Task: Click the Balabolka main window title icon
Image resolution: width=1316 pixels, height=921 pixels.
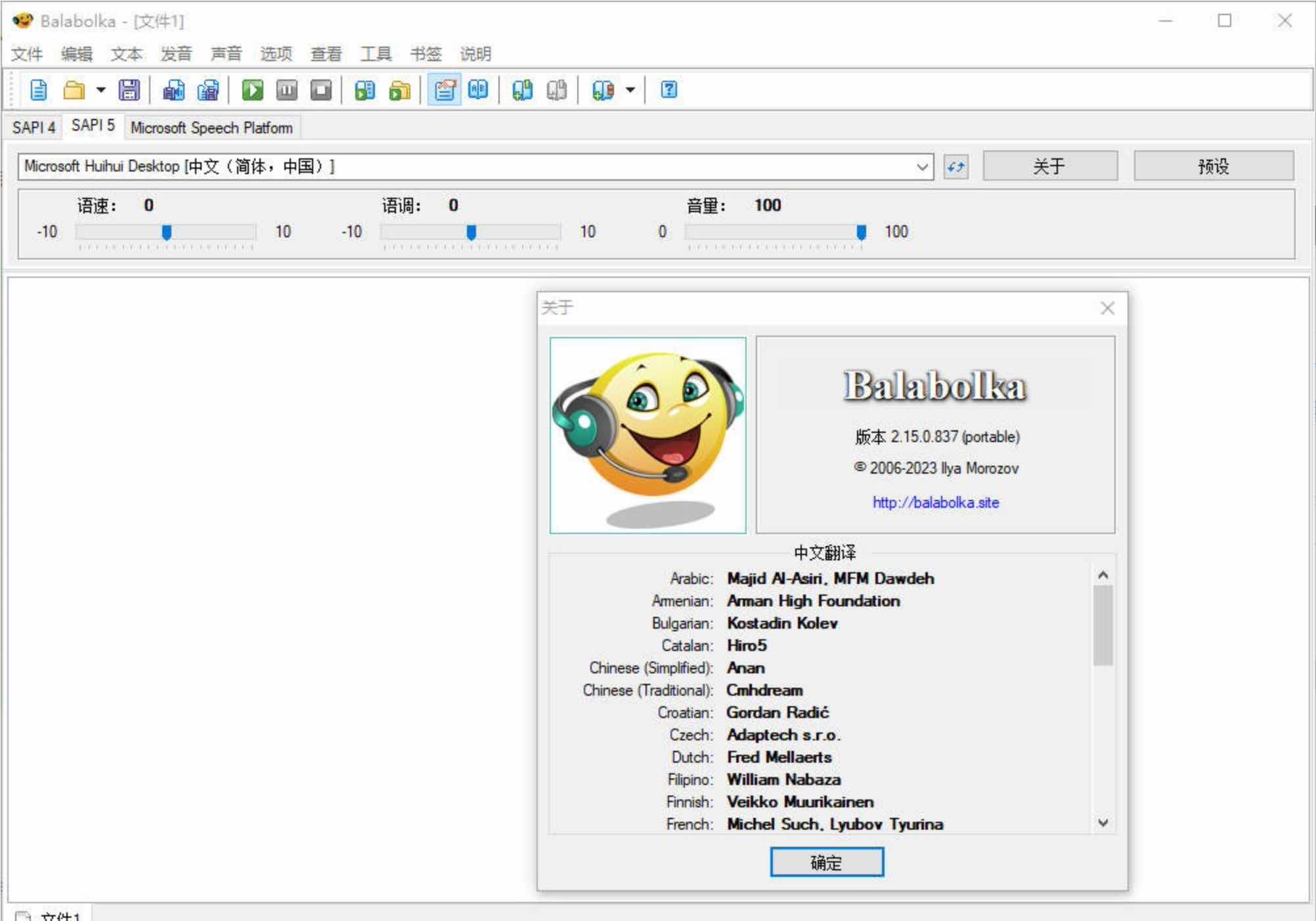Action: [22, 21]
